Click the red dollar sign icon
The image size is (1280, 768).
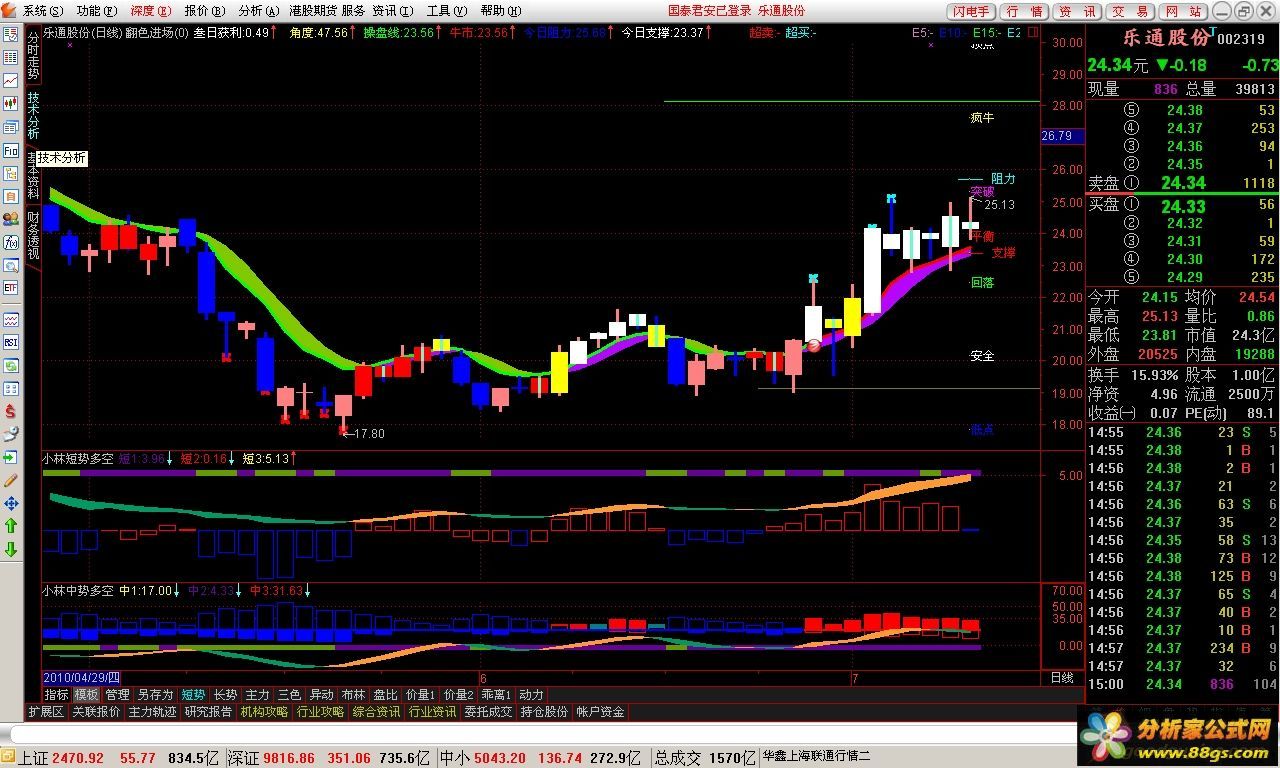[10, 412]
